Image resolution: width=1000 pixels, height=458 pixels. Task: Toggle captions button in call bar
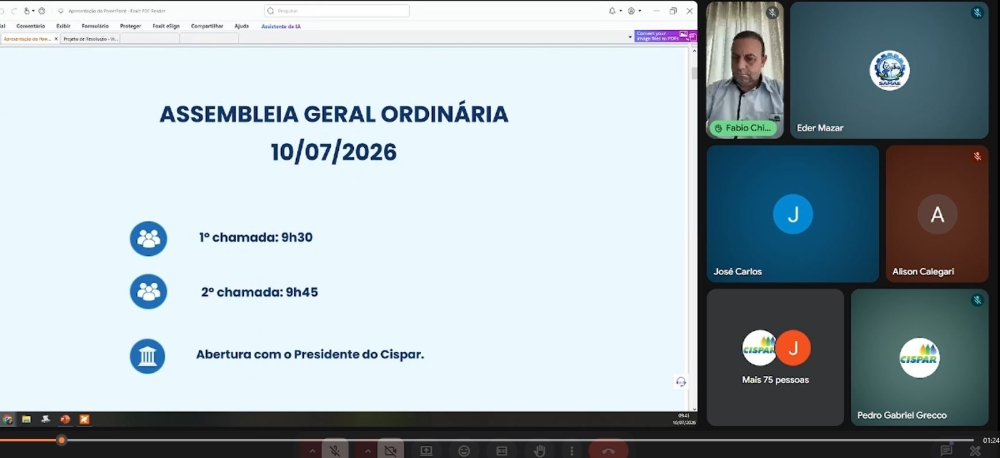502,451
